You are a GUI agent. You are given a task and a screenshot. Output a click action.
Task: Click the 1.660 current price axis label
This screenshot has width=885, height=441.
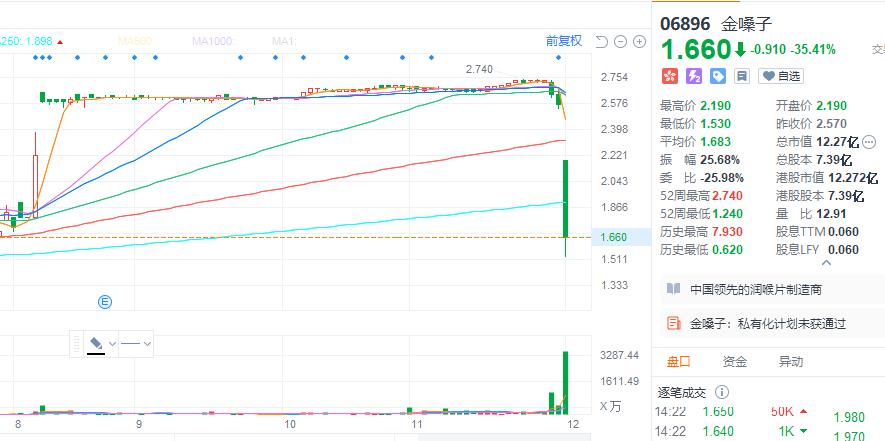(614, 237)
